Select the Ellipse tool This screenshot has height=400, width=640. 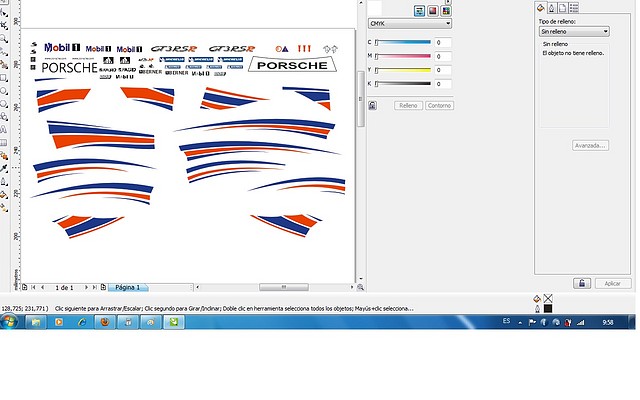point(4,91)
